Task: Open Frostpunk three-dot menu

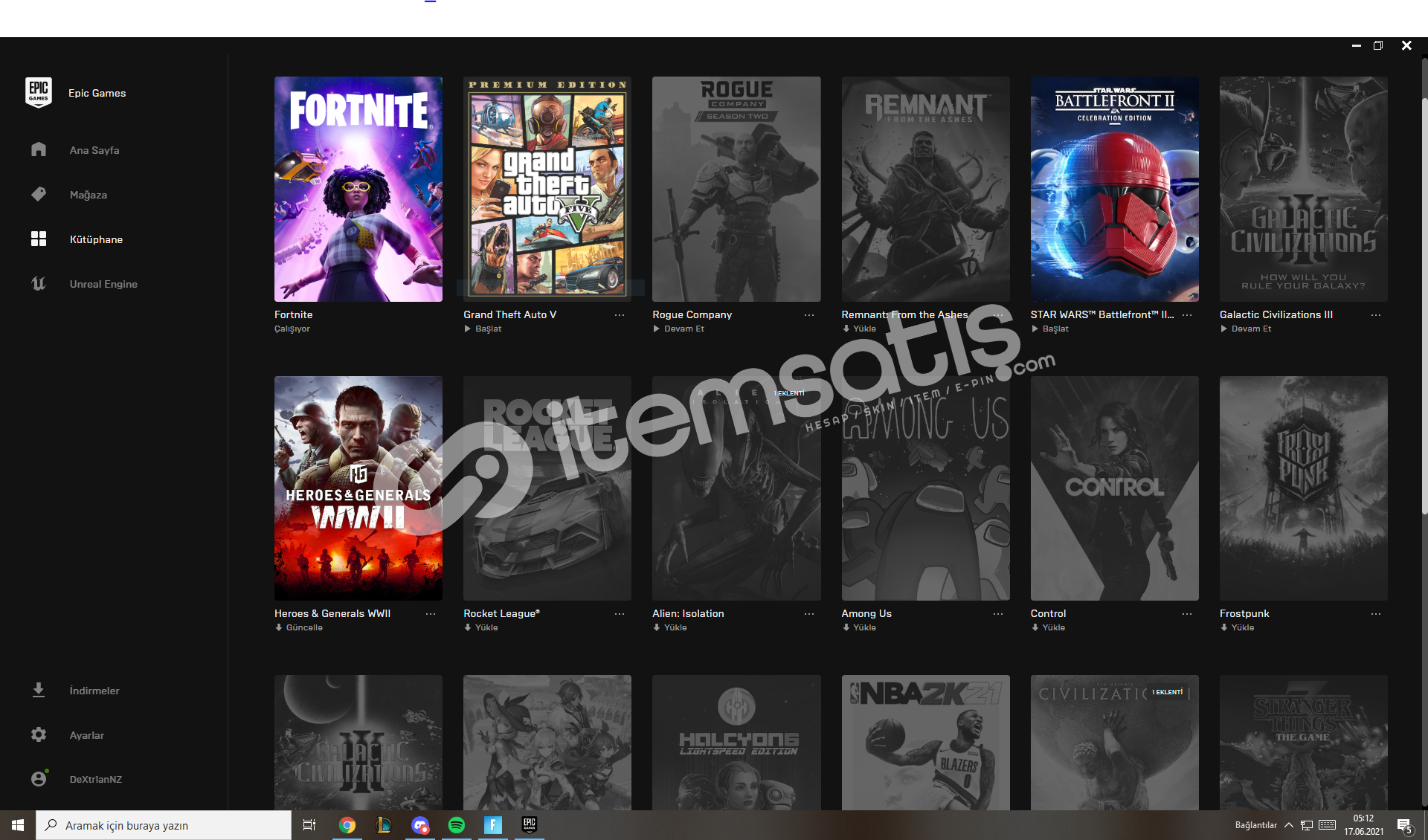Action: (x=1376, y=614)
